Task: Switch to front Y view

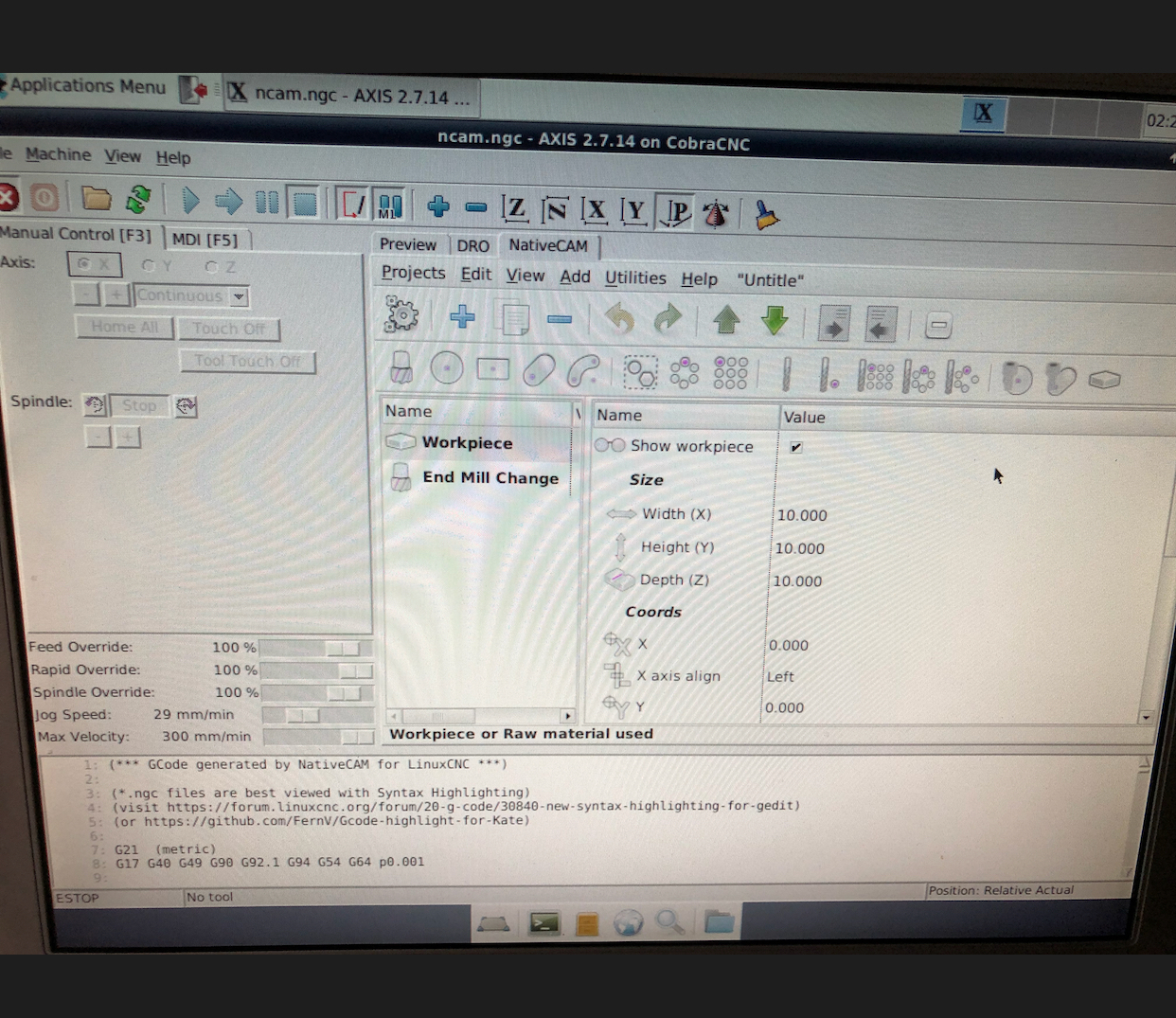Action: pyautogui.click(x=633, y=211)
